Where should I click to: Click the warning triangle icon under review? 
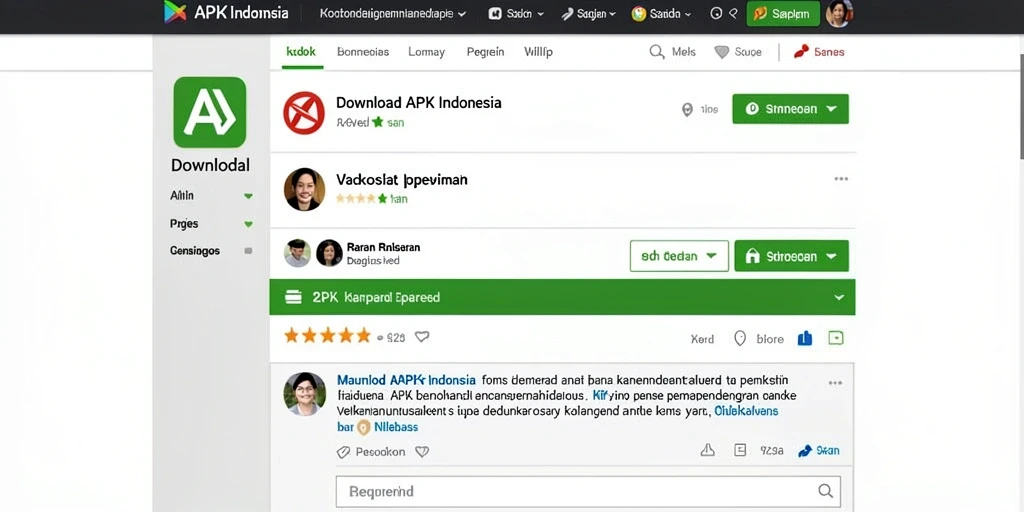pyautogui.click(x=707, y=450)
